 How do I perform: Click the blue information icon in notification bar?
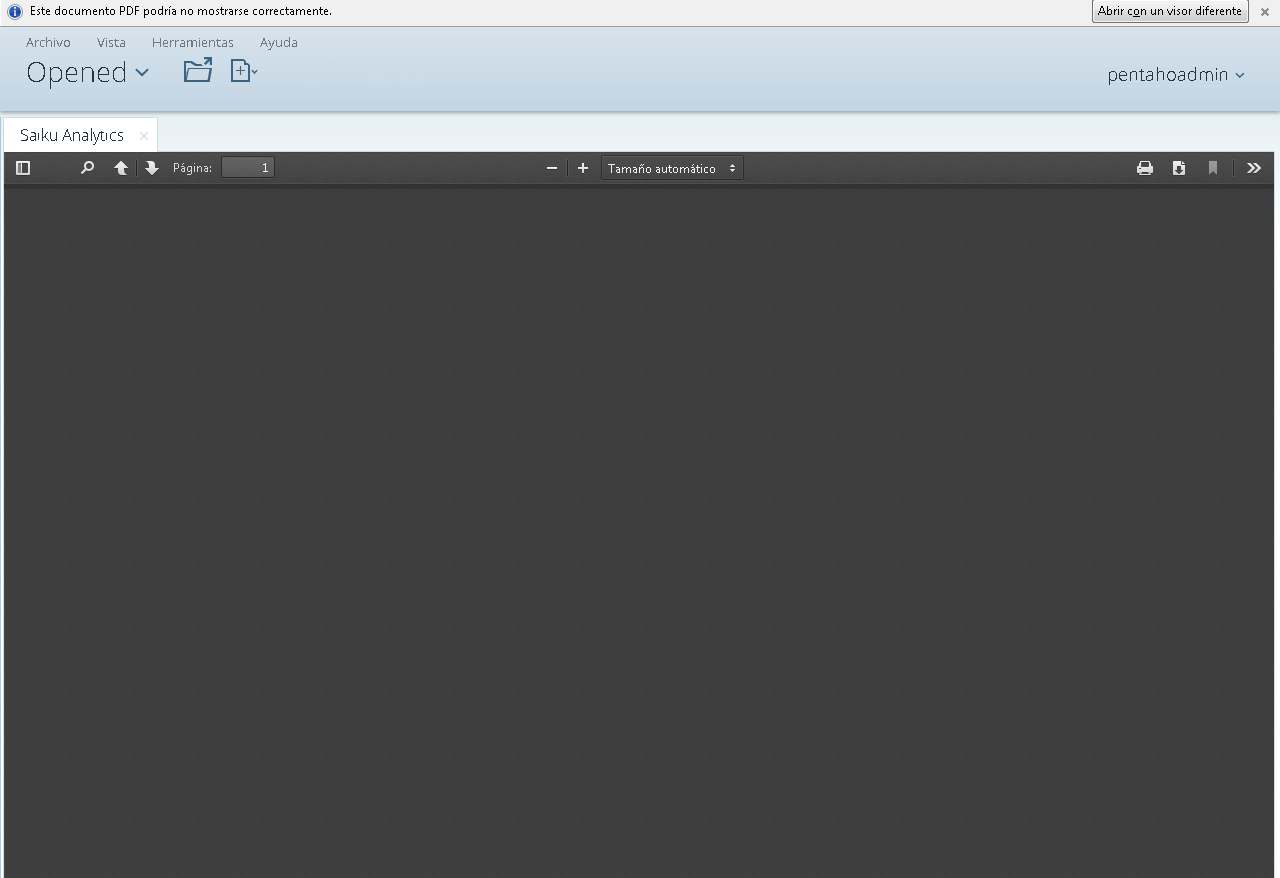pyautogui.click(x=15, y=12)
